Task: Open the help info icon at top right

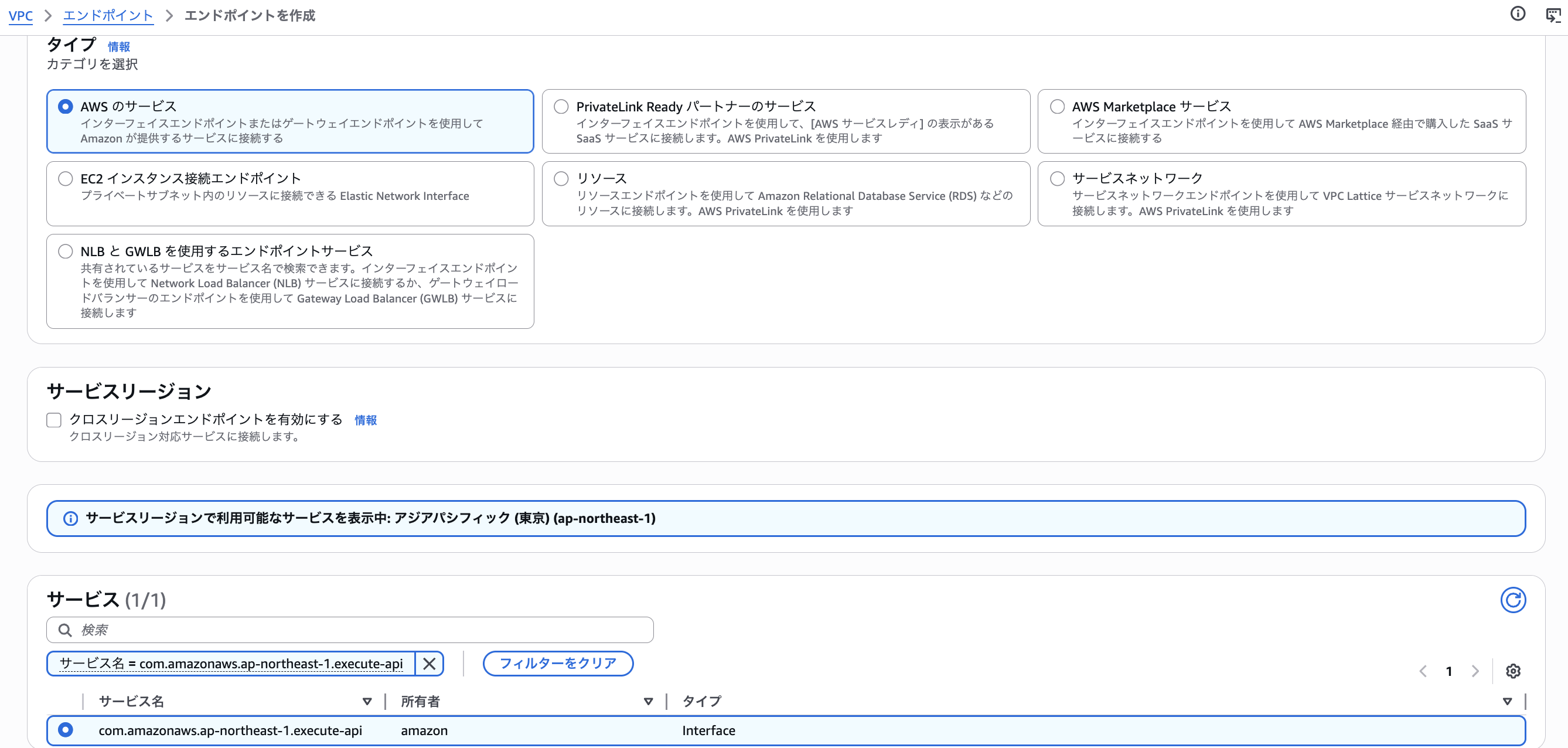Action: pos(1517,15)
